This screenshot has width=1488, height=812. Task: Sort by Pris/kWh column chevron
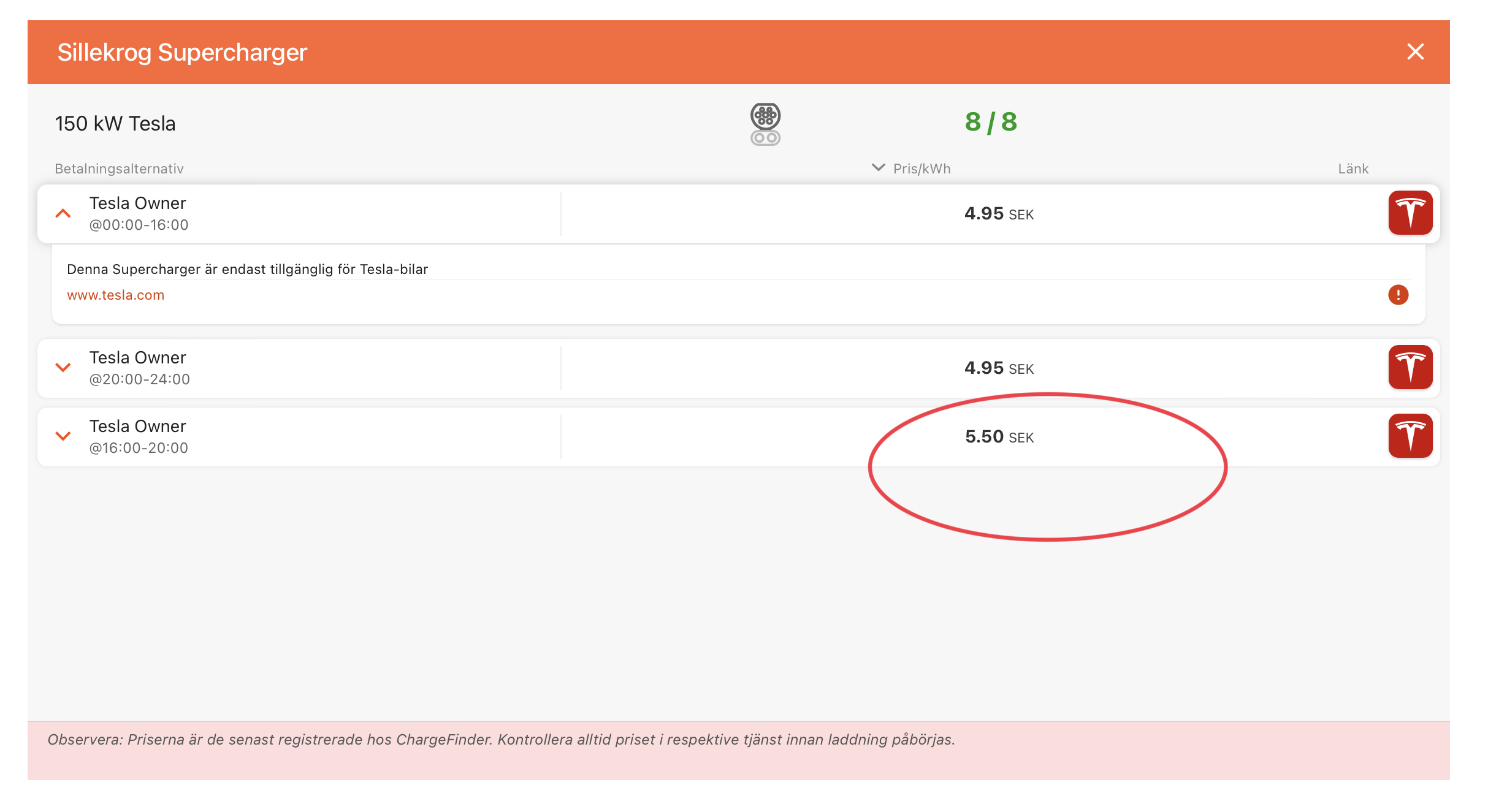[878, 168]
